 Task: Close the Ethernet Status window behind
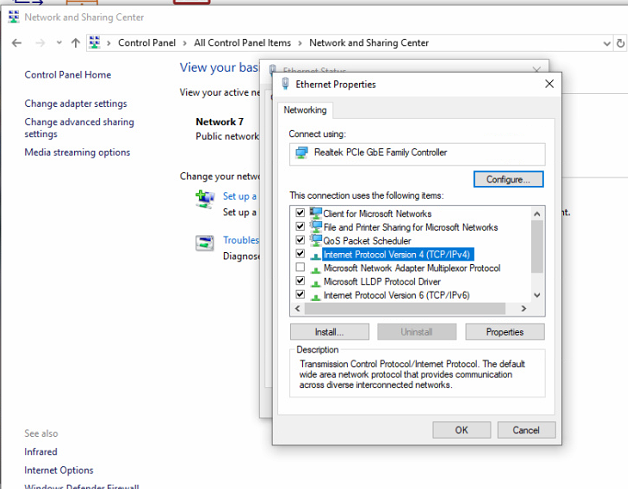[x=537, y=70]
